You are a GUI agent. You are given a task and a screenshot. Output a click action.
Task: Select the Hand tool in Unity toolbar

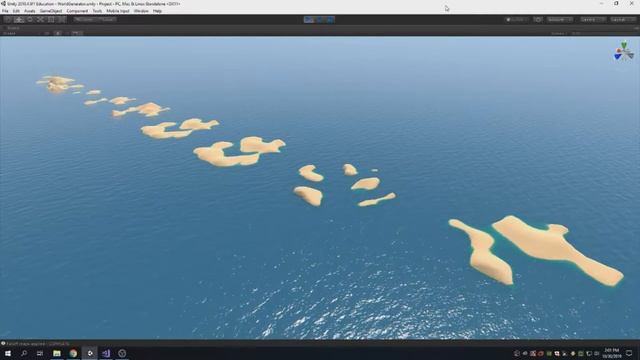[x=8, y=19]
